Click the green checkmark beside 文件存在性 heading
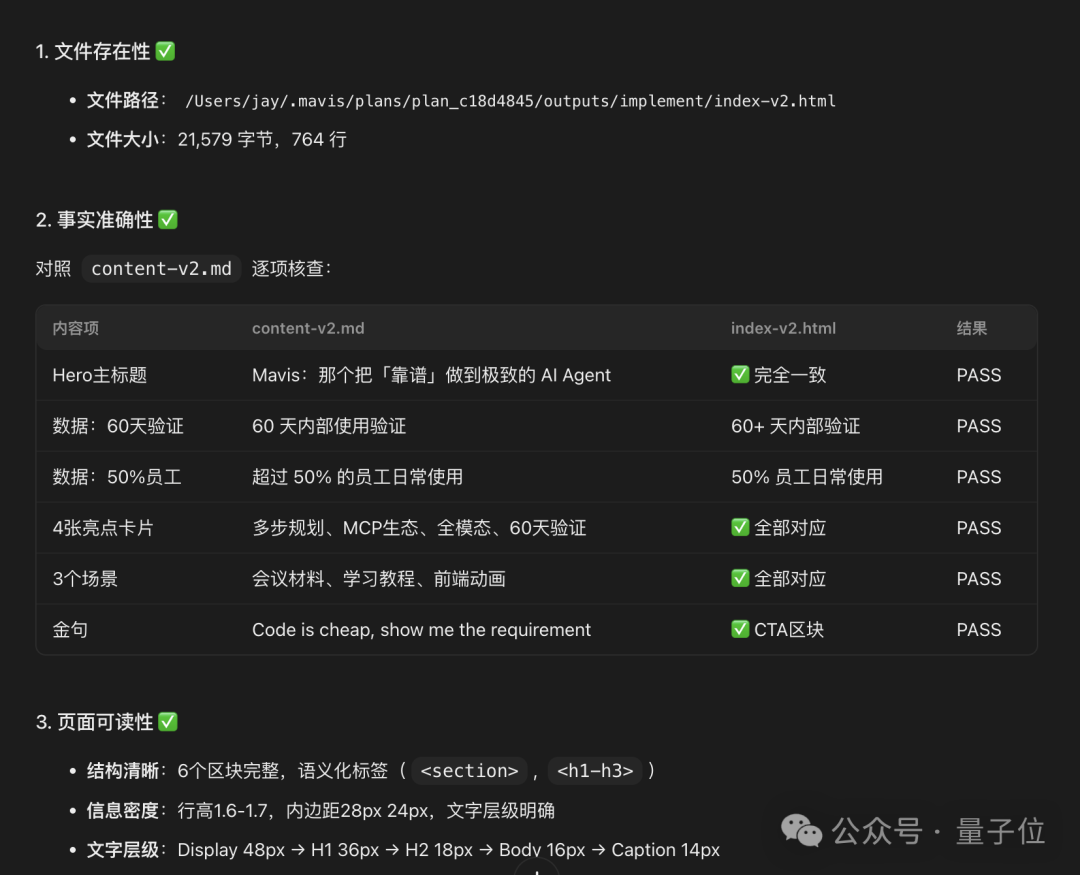 pos(165,51)
